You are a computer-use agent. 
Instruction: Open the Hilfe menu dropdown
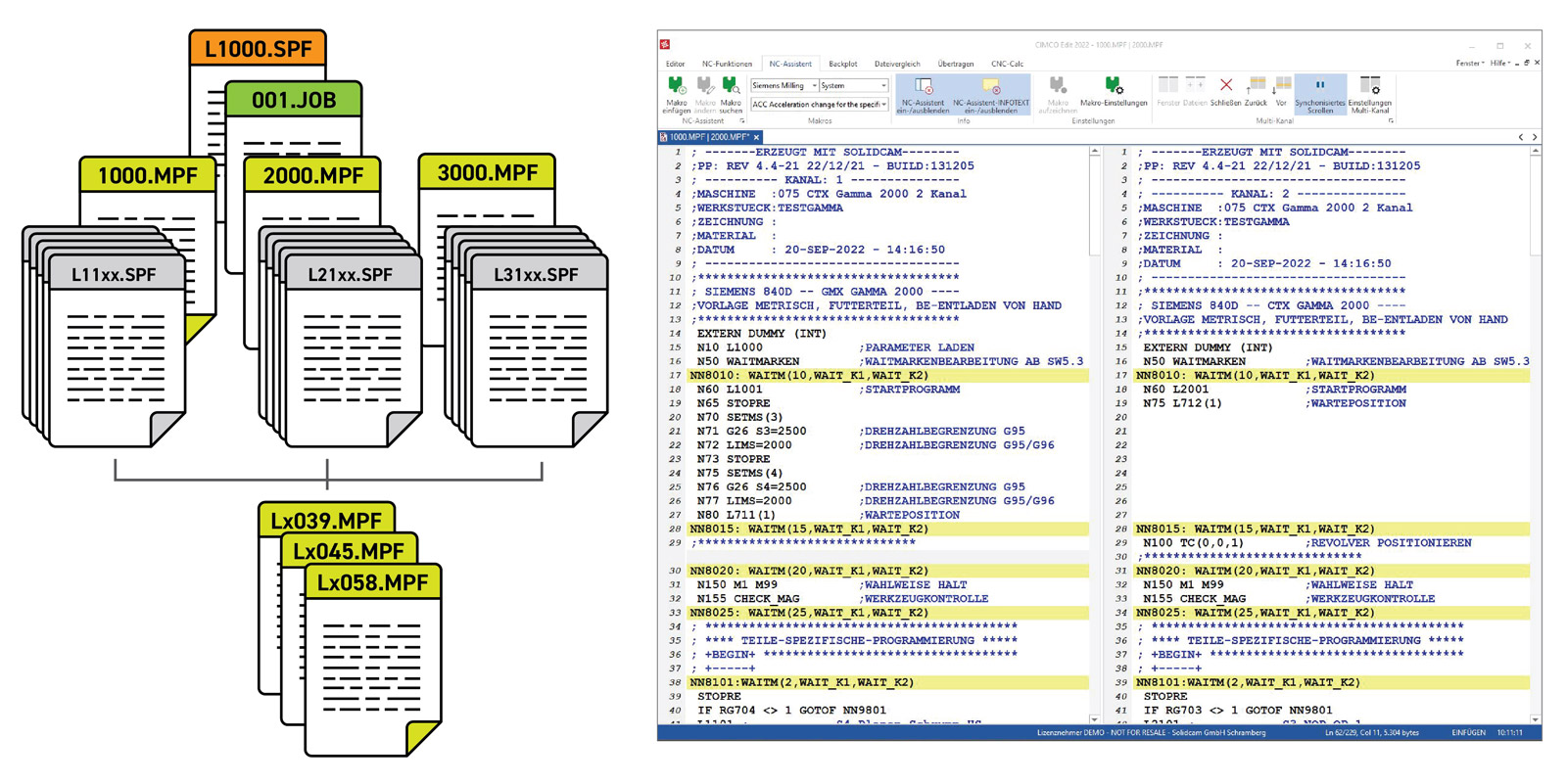click(1500, 63)
